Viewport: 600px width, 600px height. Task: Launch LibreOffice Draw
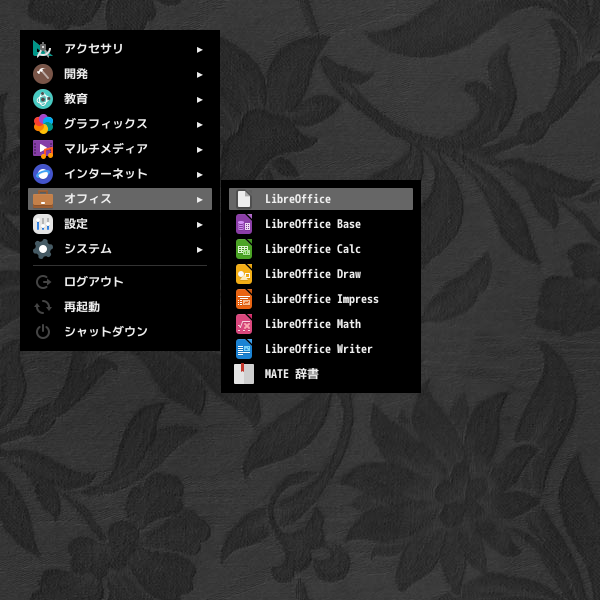click(x=321, y=274)
